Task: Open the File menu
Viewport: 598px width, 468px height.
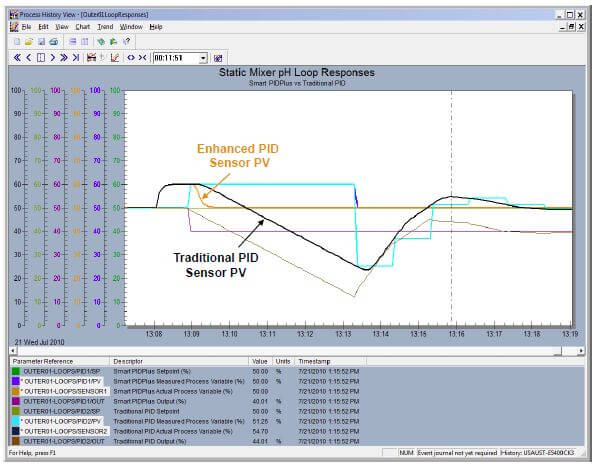Action: 26,27
